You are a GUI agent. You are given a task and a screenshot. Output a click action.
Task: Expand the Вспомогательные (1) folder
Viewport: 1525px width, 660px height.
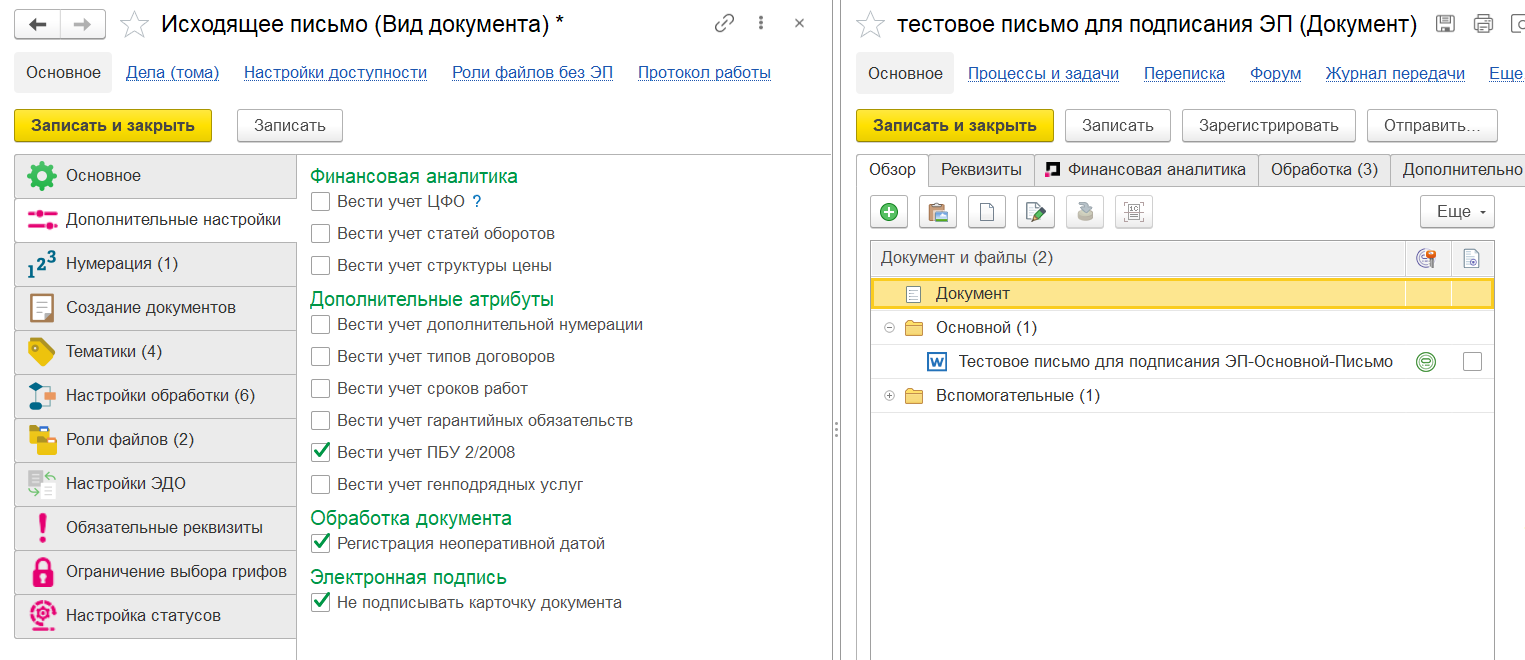[x=889, y=396]
